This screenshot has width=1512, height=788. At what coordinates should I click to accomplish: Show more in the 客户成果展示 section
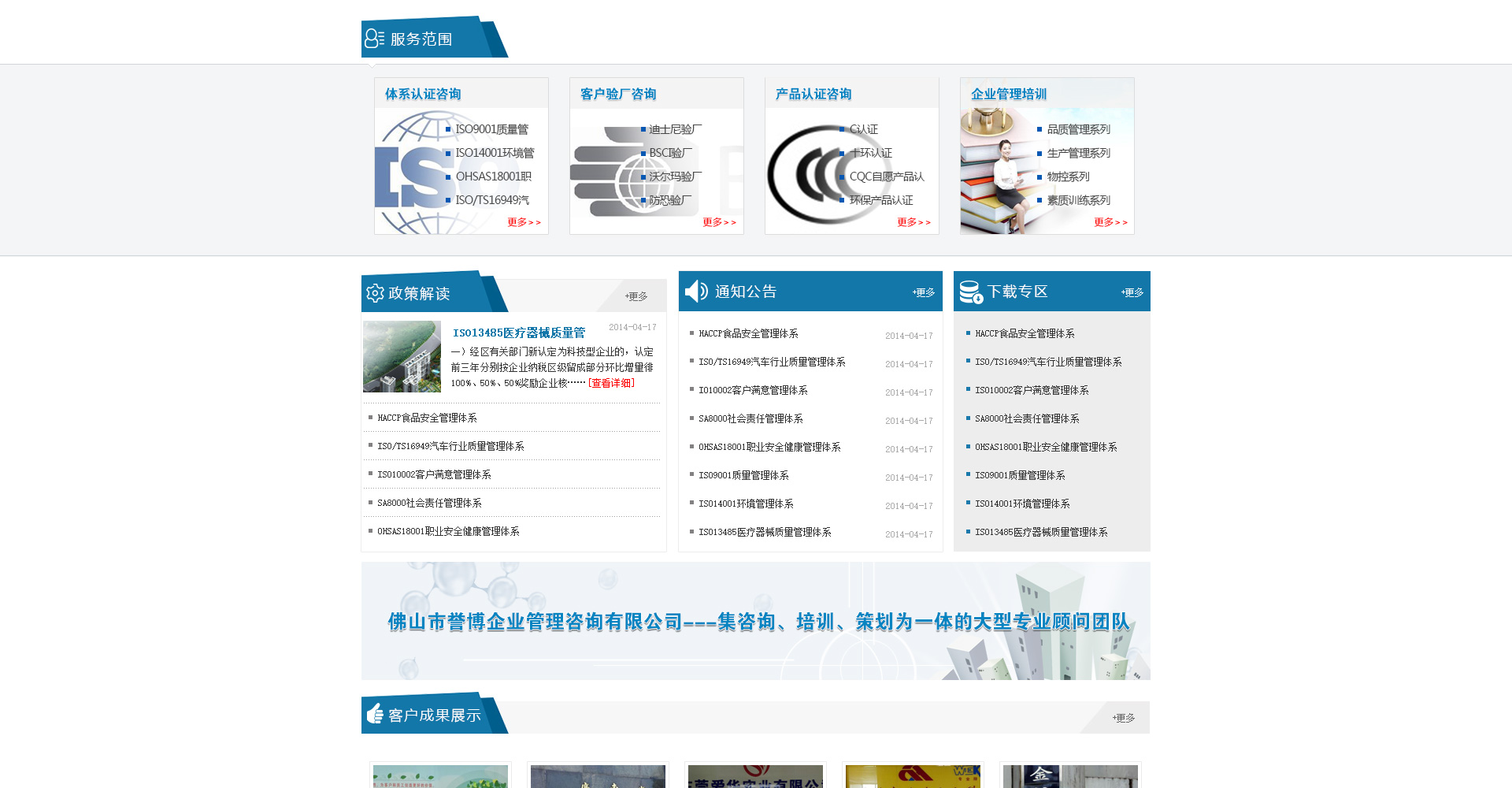[x=1123, y=718]
